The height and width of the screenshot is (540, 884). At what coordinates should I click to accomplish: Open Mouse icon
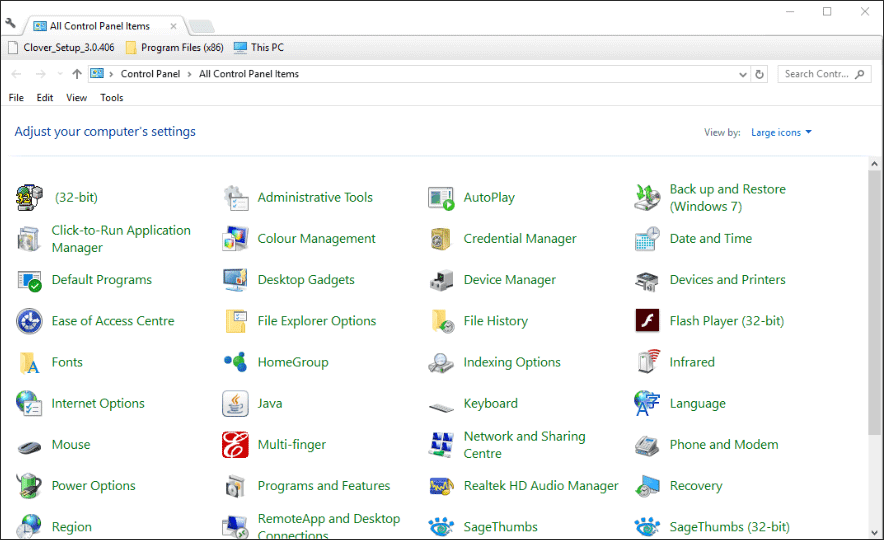click(x=29, y=447)
